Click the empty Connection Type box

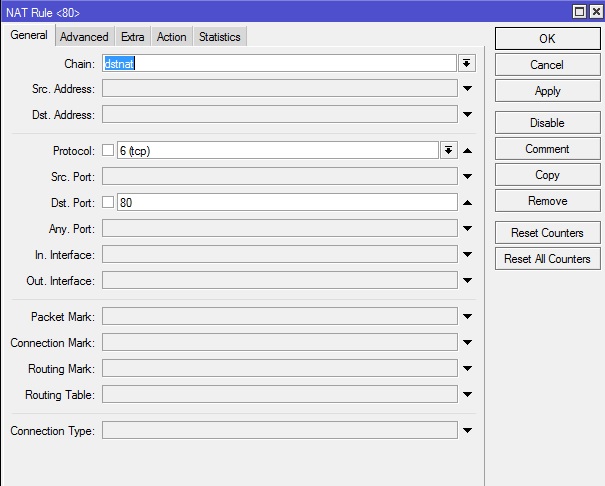tap(280, 430)
